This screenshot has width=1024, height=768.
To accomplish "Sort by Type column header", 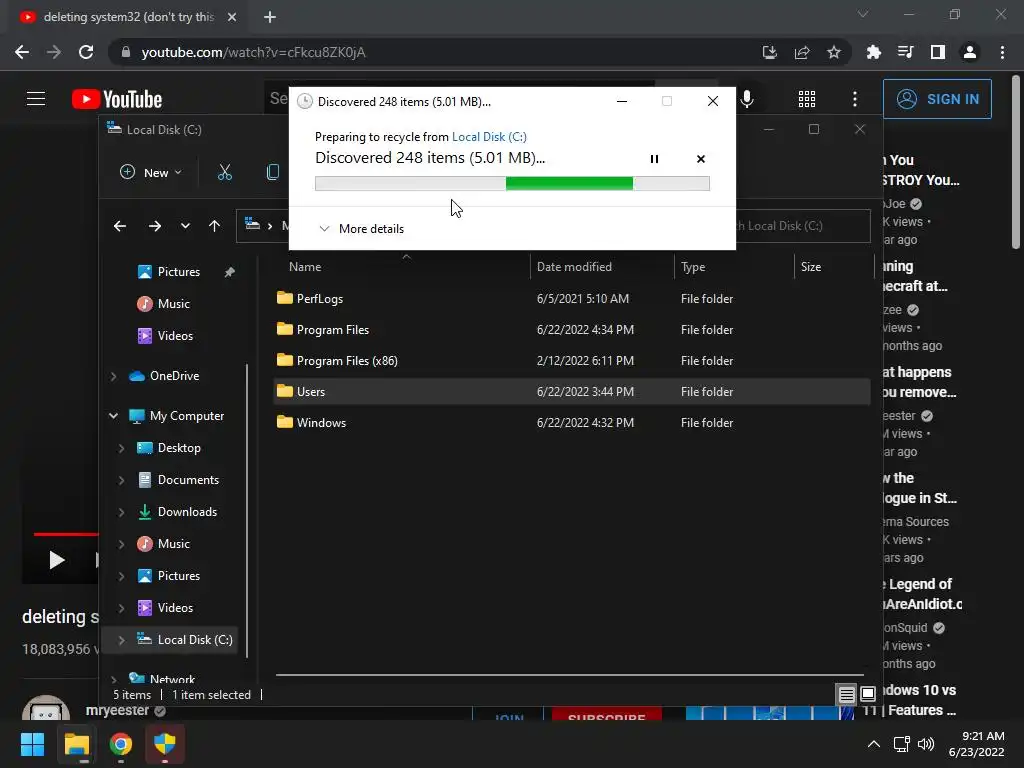I will click(x=693, y=266).
